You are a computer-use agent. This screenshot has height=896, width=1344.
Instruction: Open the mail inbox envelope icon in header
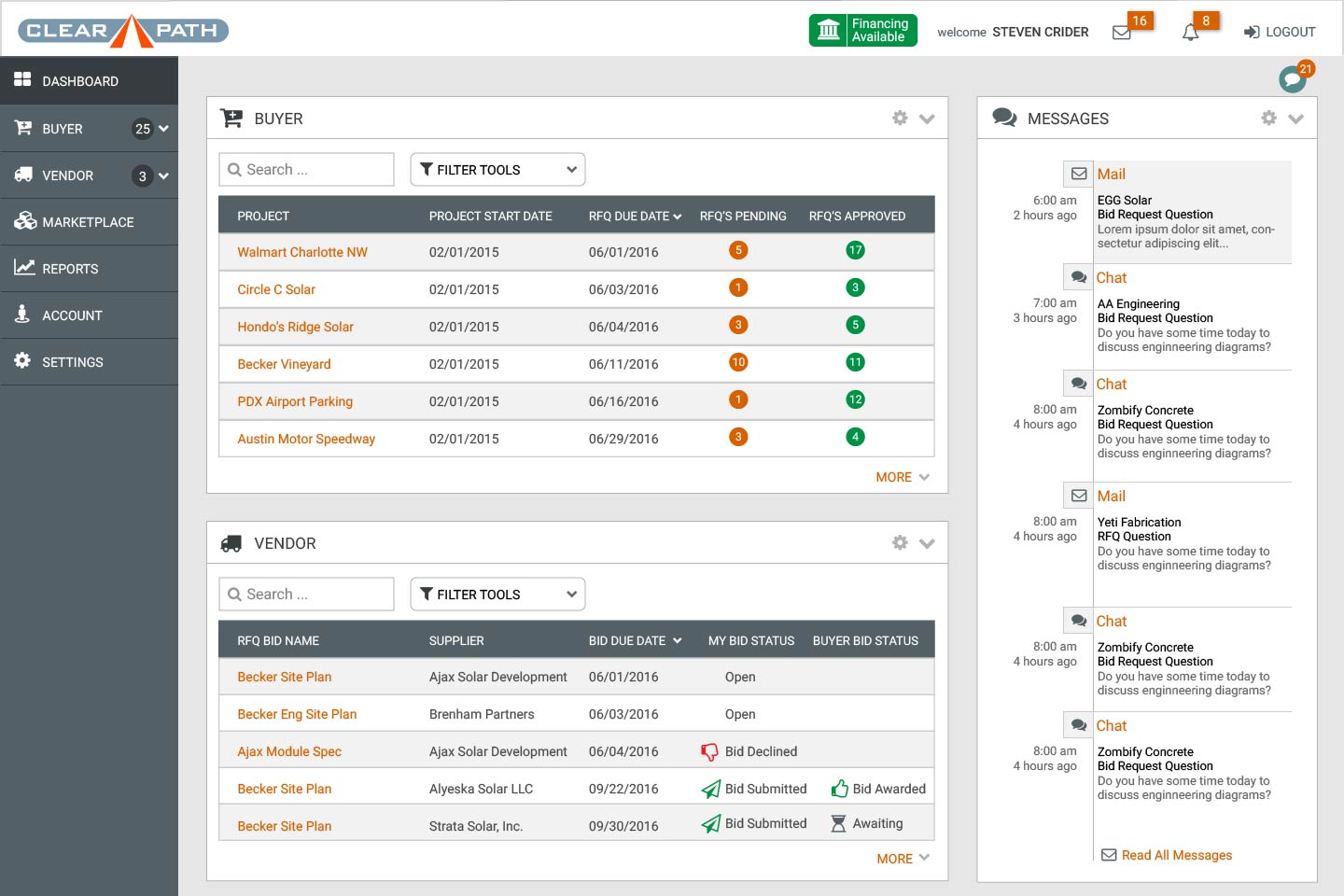[1122, 33]
